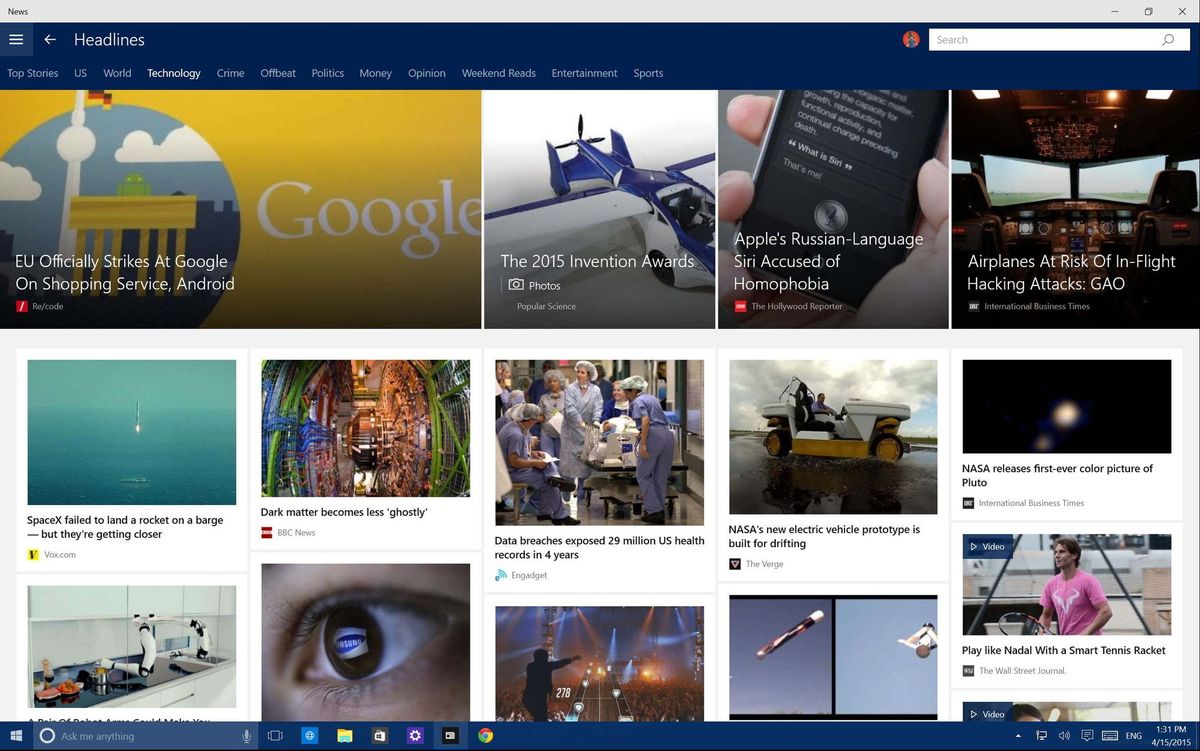Switch to the Sports tab
The height and width of the screenshot is (751, 1200).
point(648,73)
